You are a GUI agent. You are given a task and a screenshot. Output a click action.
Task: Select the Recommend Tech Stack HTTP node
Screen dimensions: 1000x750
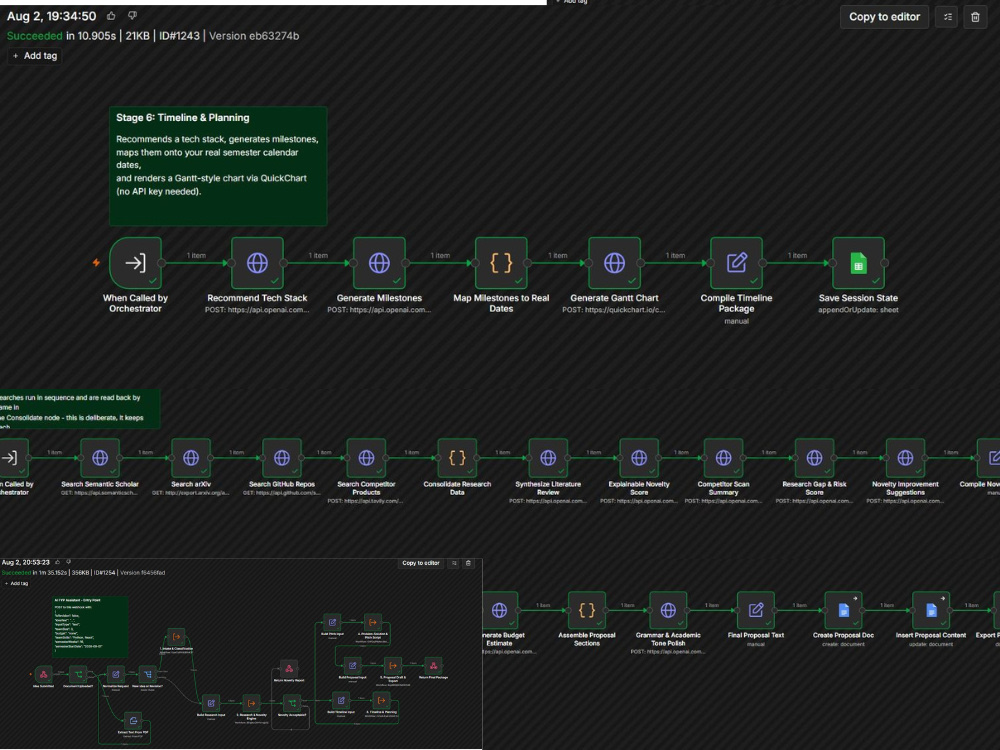tap(257, 263)
